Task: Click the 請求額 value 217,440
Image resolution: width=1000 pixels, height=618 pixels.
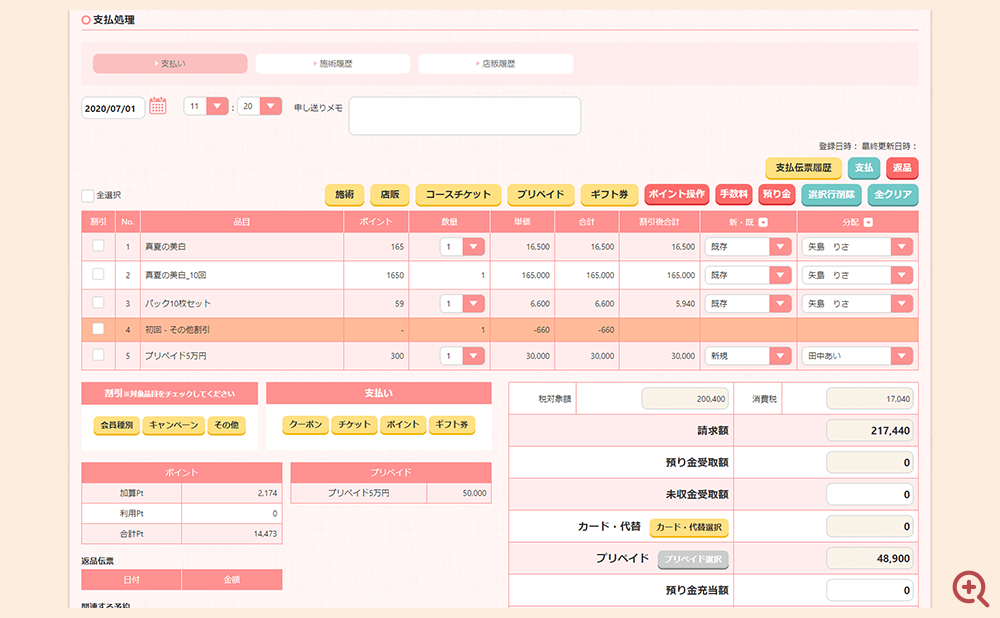Action: (x=869, y=430)
